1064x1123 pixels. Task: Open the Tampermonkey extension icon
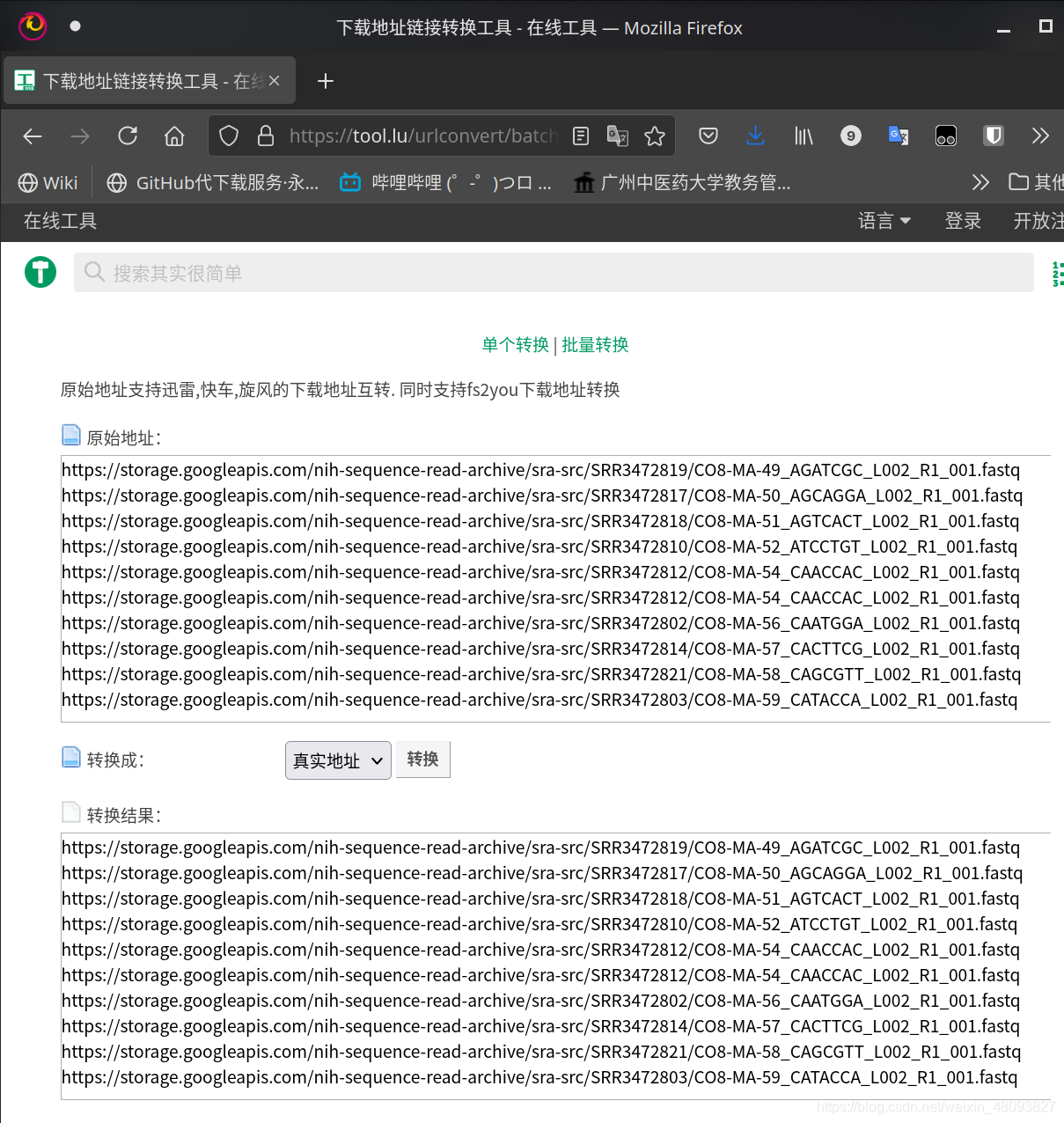pos(946,136)
